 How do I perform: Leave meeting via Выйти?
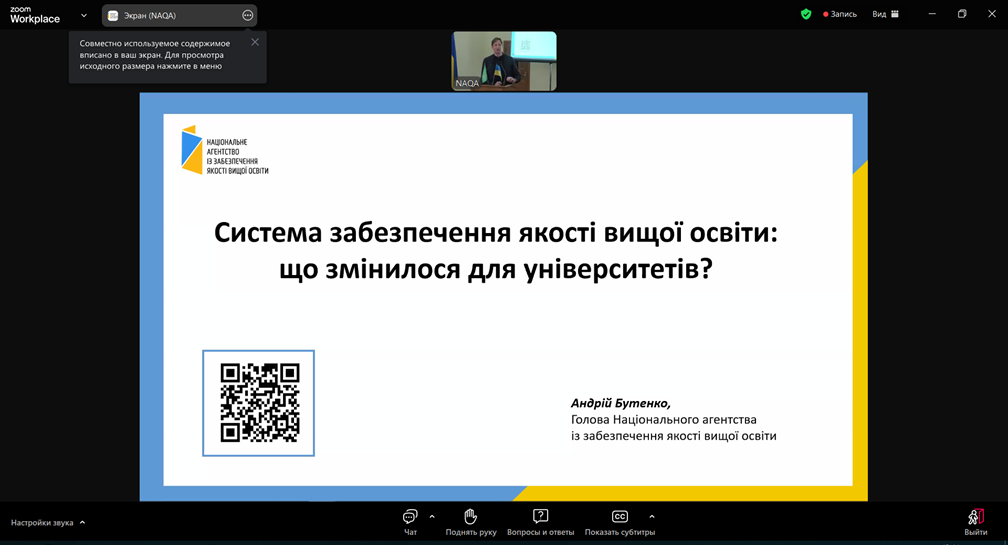click(x=975, y=522)
